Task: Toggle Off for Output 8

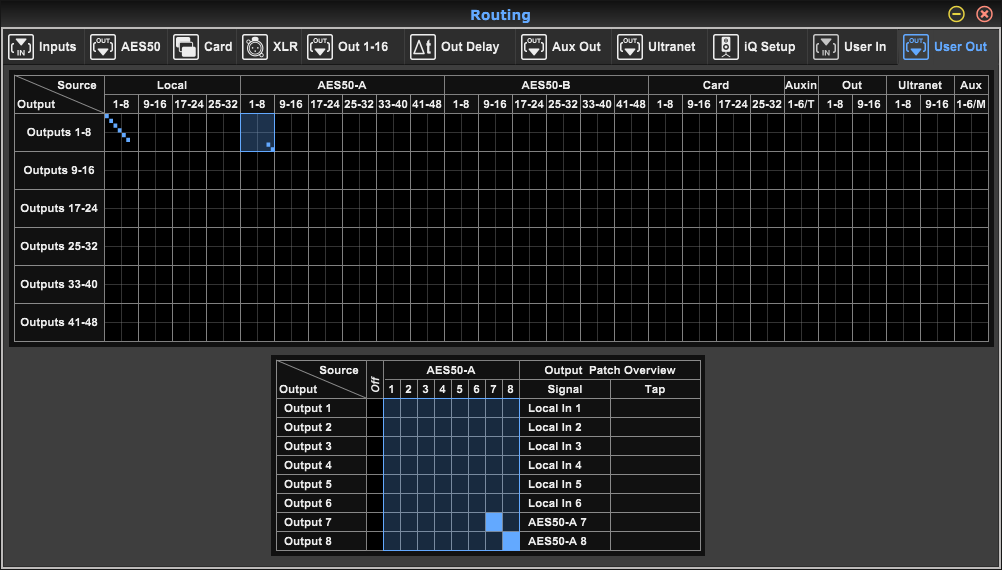Action: [374, 541]
